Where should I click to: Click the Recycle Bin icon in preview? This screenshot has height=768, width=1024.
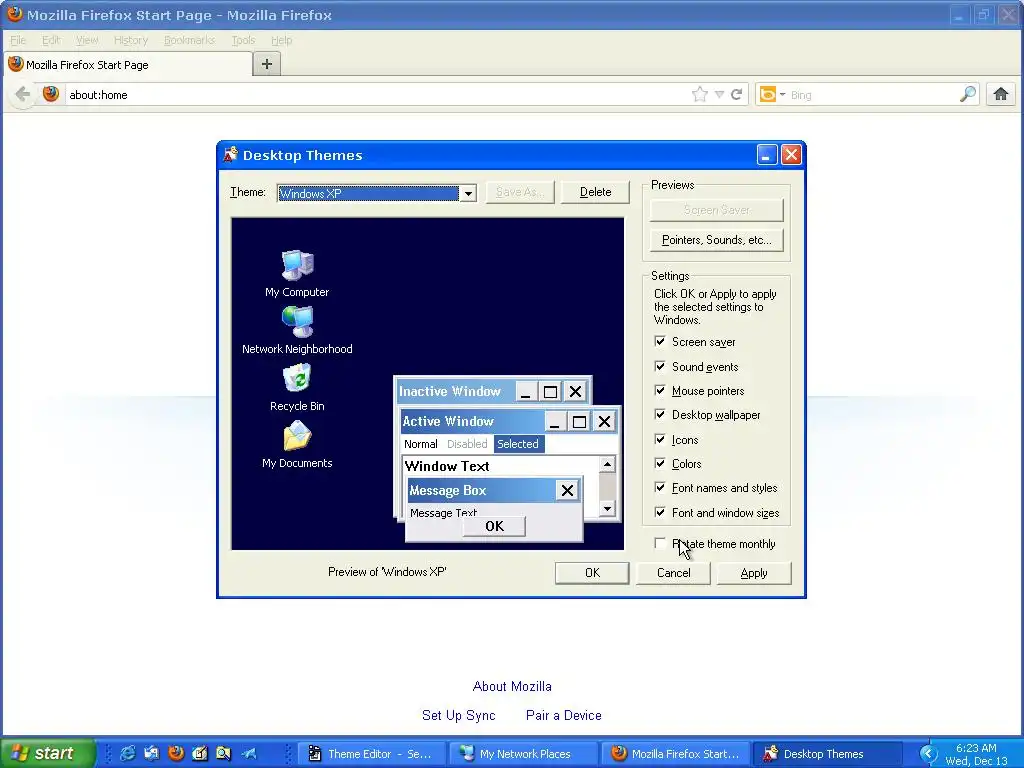coord(297,378)
